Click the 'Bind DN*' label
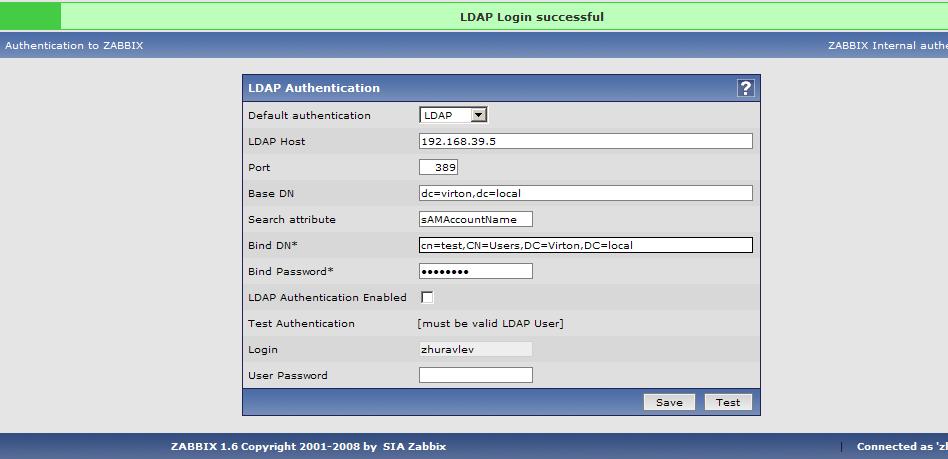This screenshot has height=459, width=948. (x=273, y=246)
